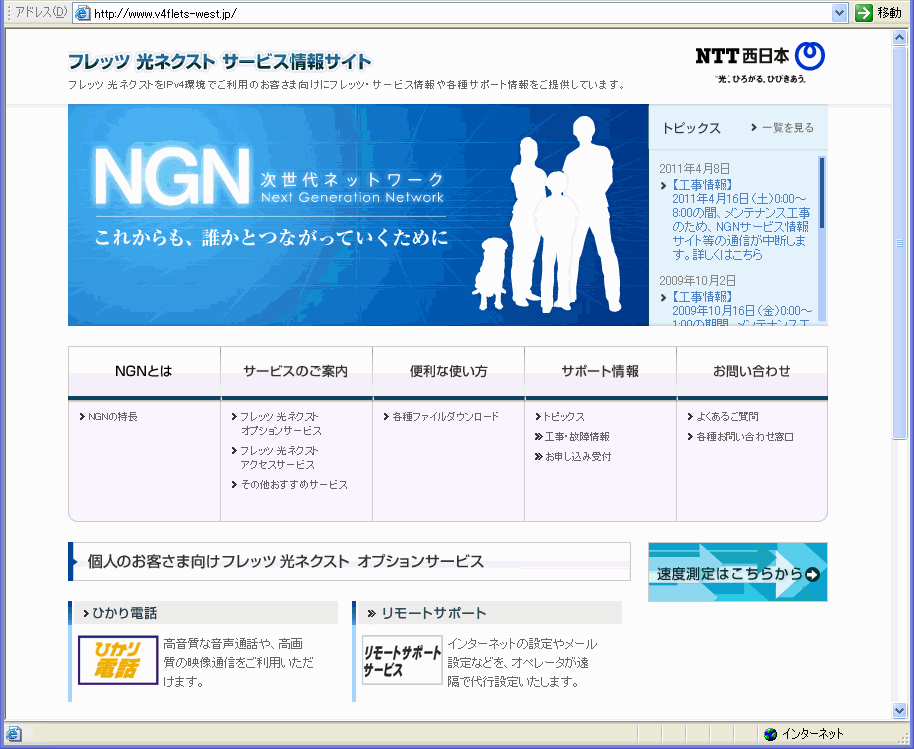Click the アドレス(D) address label

tap(41, 12)
